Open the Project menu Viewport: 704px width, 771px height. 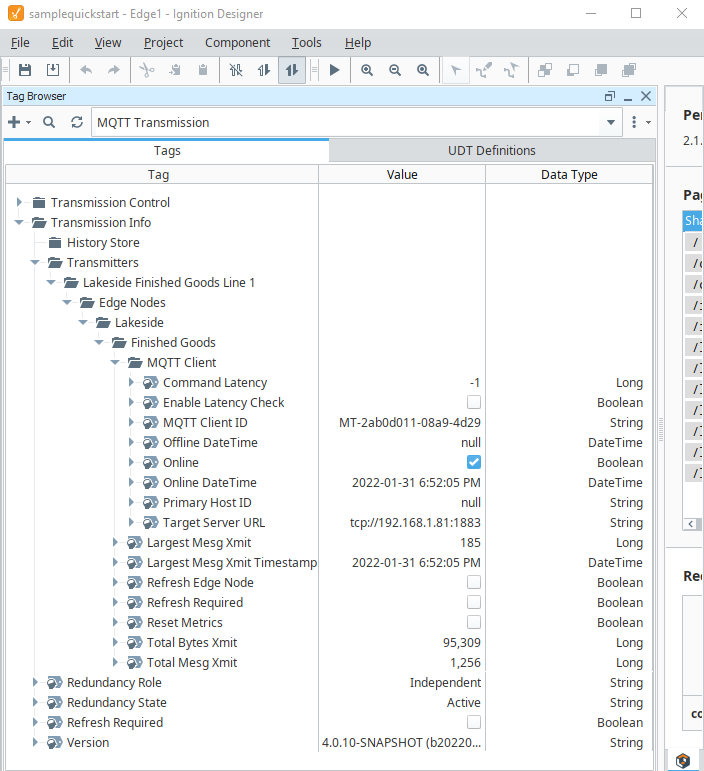[x=163, y=43]
